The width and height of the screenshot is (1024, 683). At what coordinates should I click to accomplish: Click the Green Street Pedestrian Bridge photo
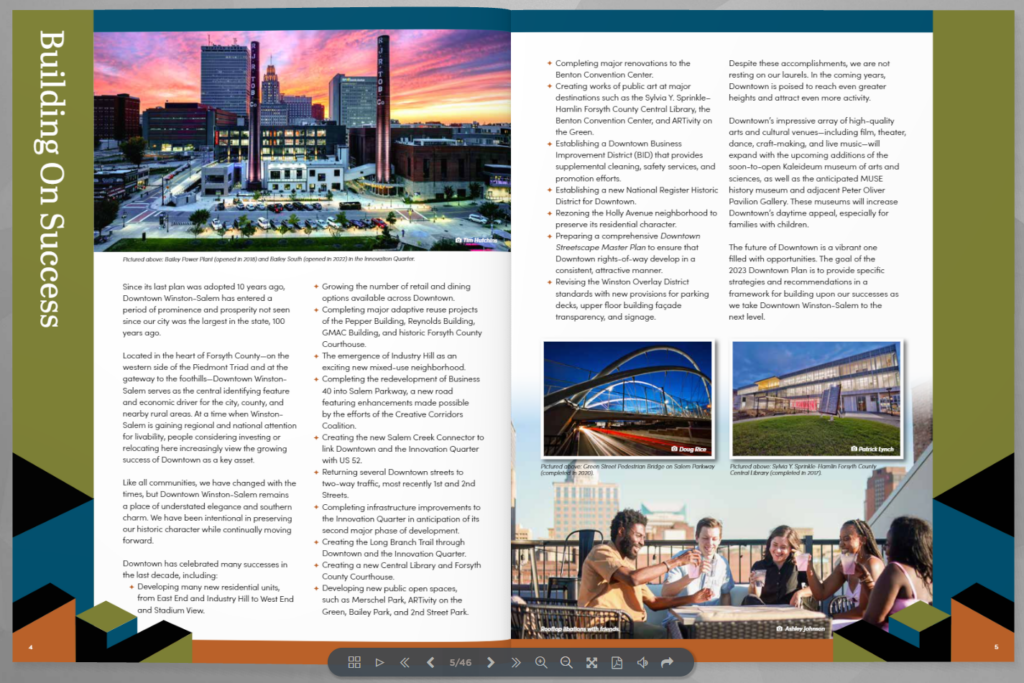627,400
